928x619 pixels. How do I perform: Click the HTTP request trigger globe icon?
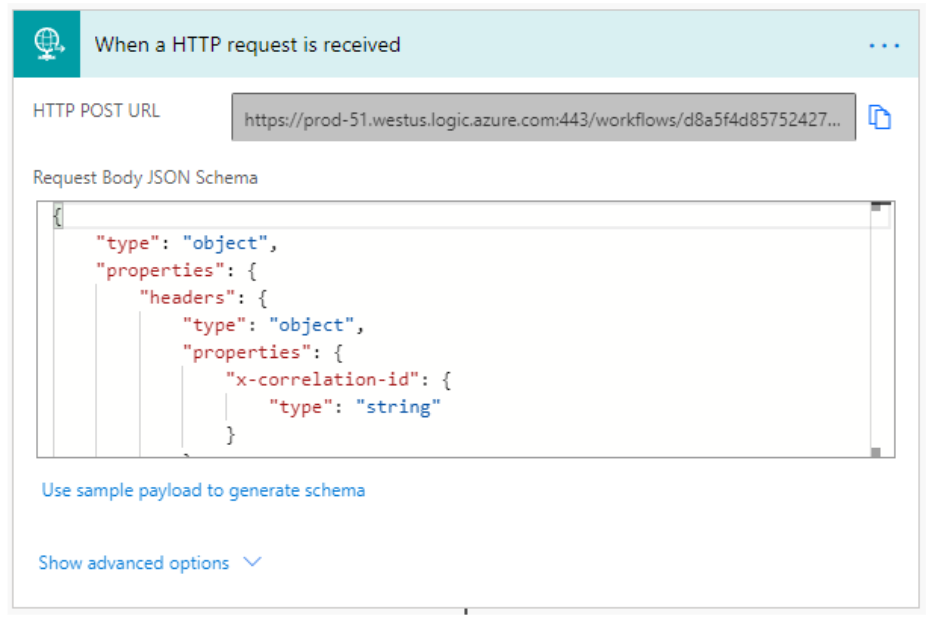coord(47,45)
